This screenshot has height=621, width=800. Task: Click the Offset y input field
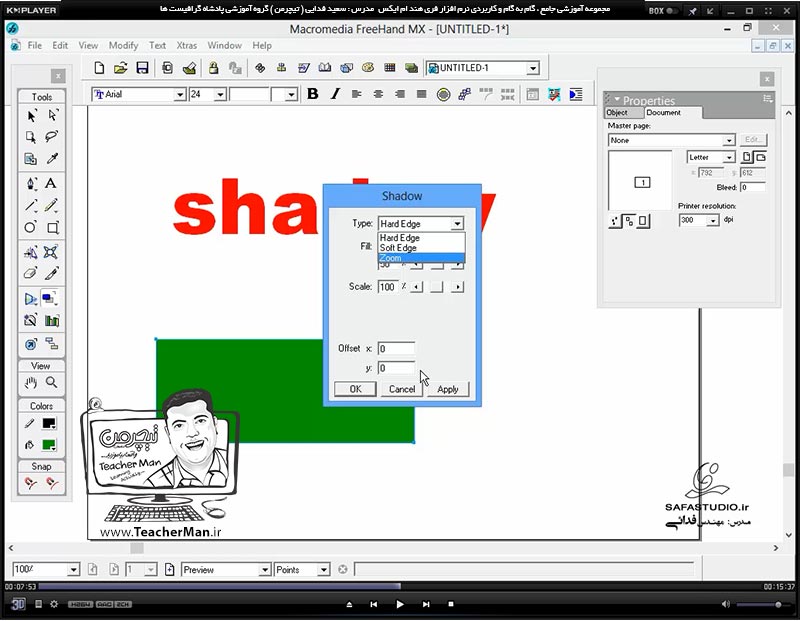[x=396, y=368]
